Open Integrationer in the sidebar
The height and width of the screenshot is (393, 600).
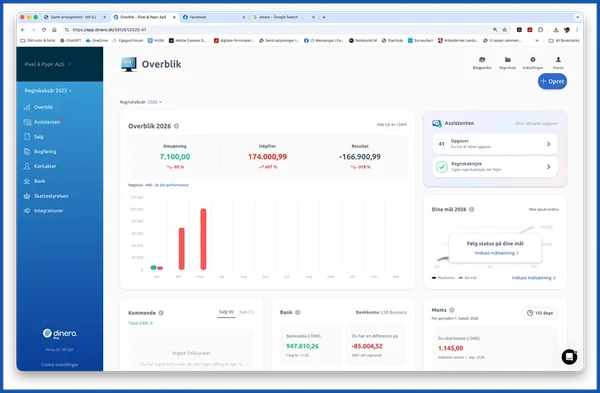point(44,211)
